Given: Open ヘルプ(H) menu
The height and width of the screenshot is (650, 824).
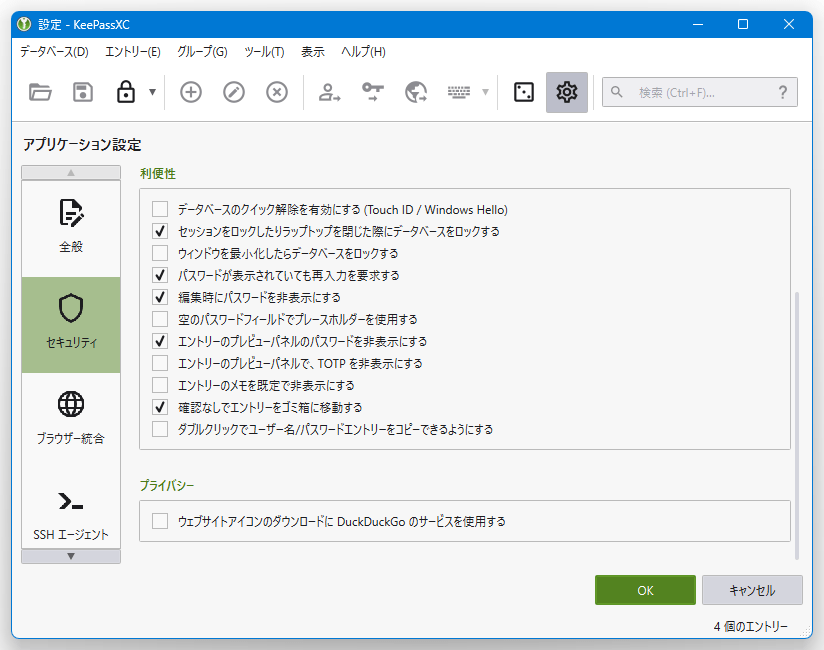Looking at the screenshot, I should [363, 51].
